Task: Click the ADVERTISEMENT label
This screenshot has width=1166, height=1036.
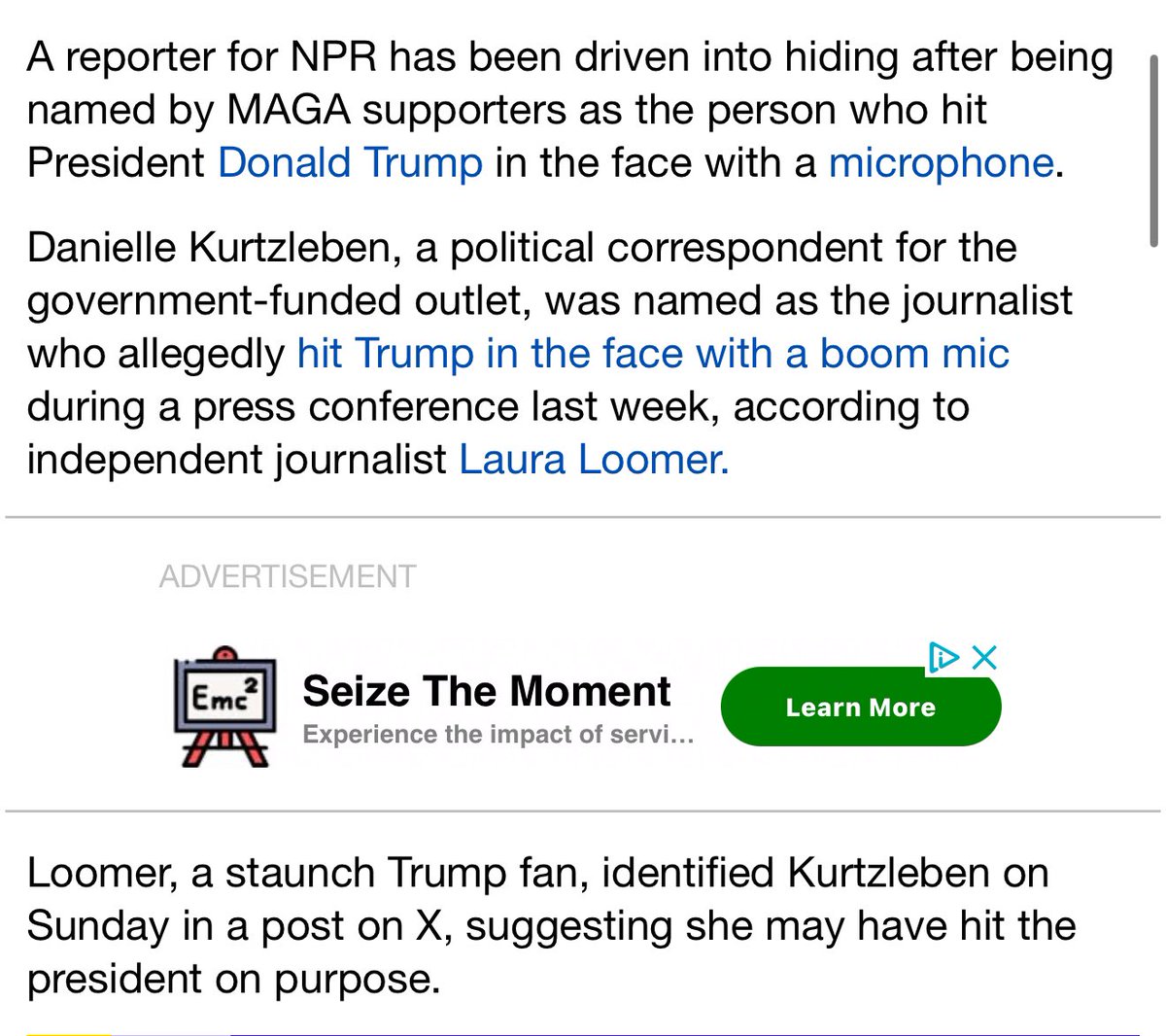Action: (x=288, y=576)
